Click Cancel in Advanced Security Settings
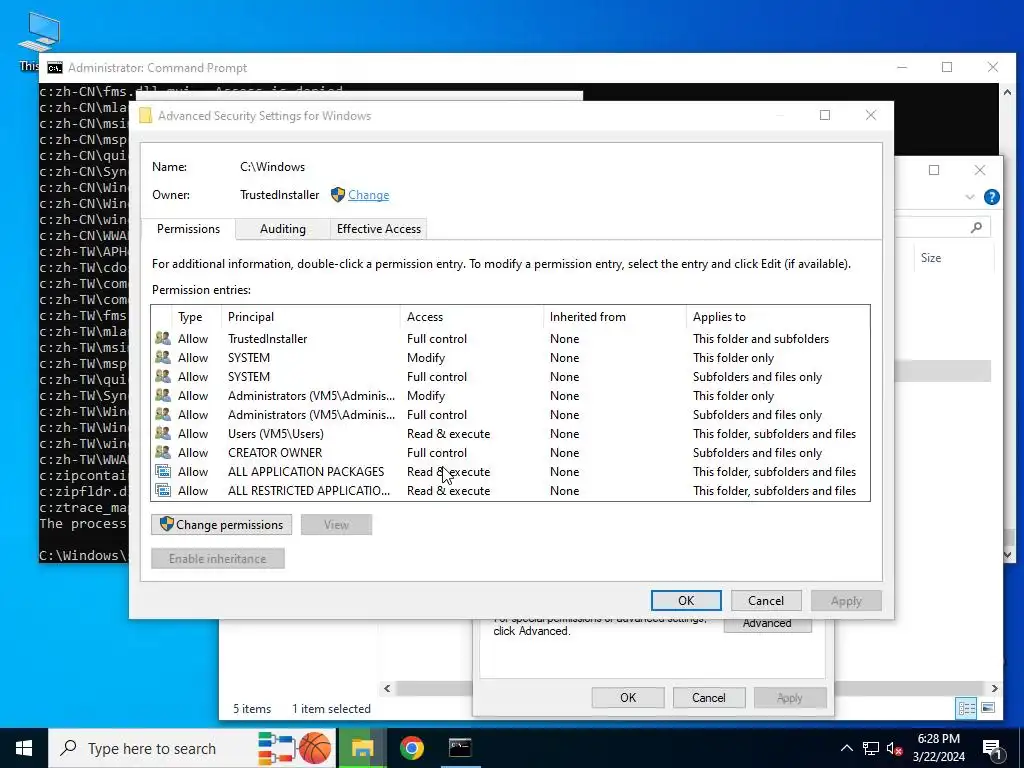Viewport: 1024px width, 768px height. (765, 601)
